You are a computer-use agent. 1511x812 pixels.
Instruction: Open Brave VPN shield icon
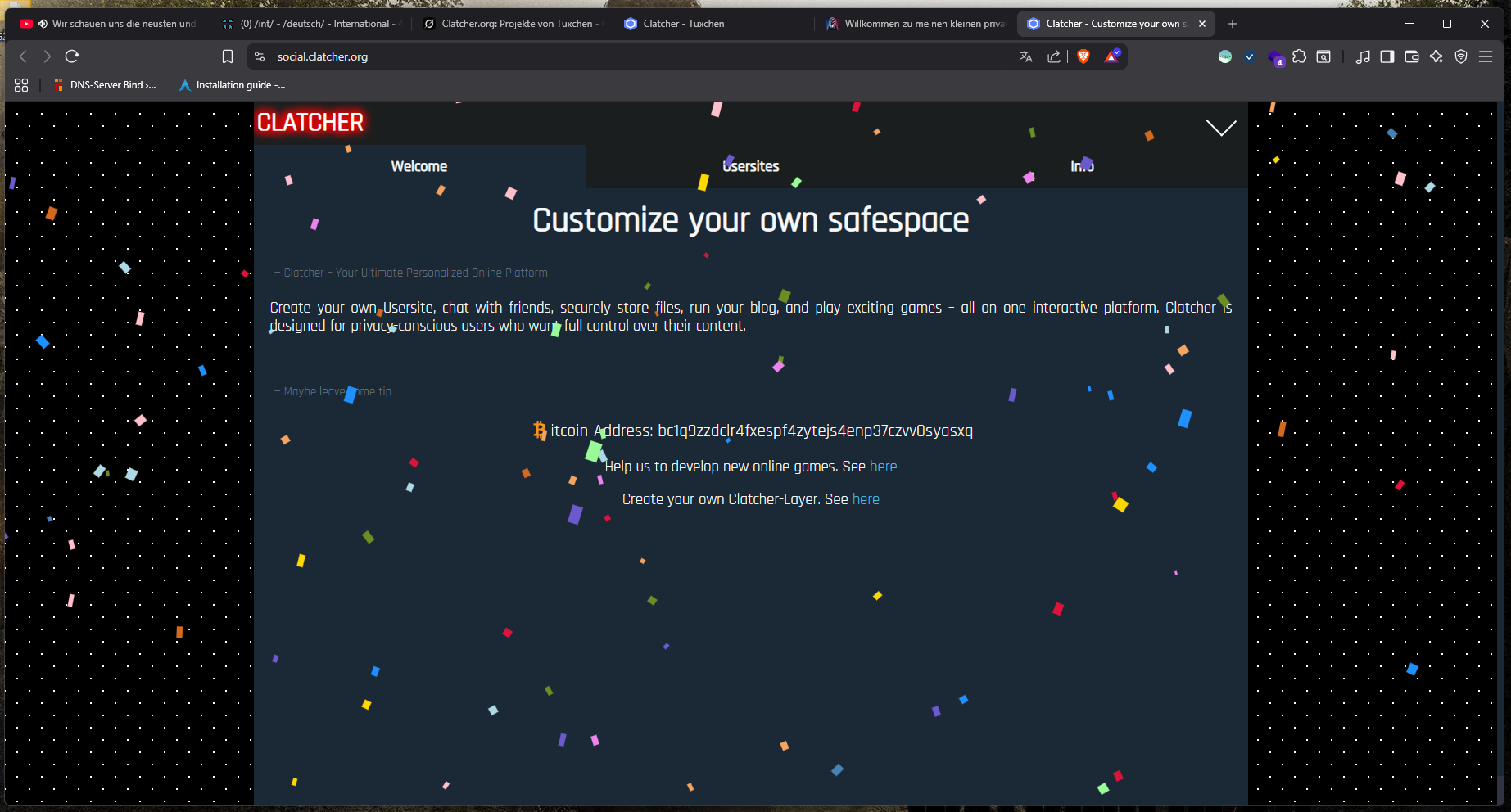tap(1461, 56)
